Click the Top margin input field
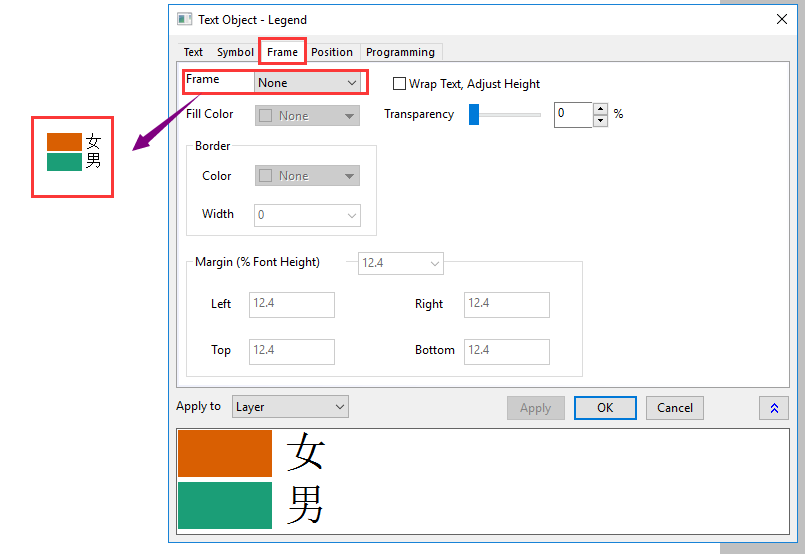 click(x=292, y=352)
